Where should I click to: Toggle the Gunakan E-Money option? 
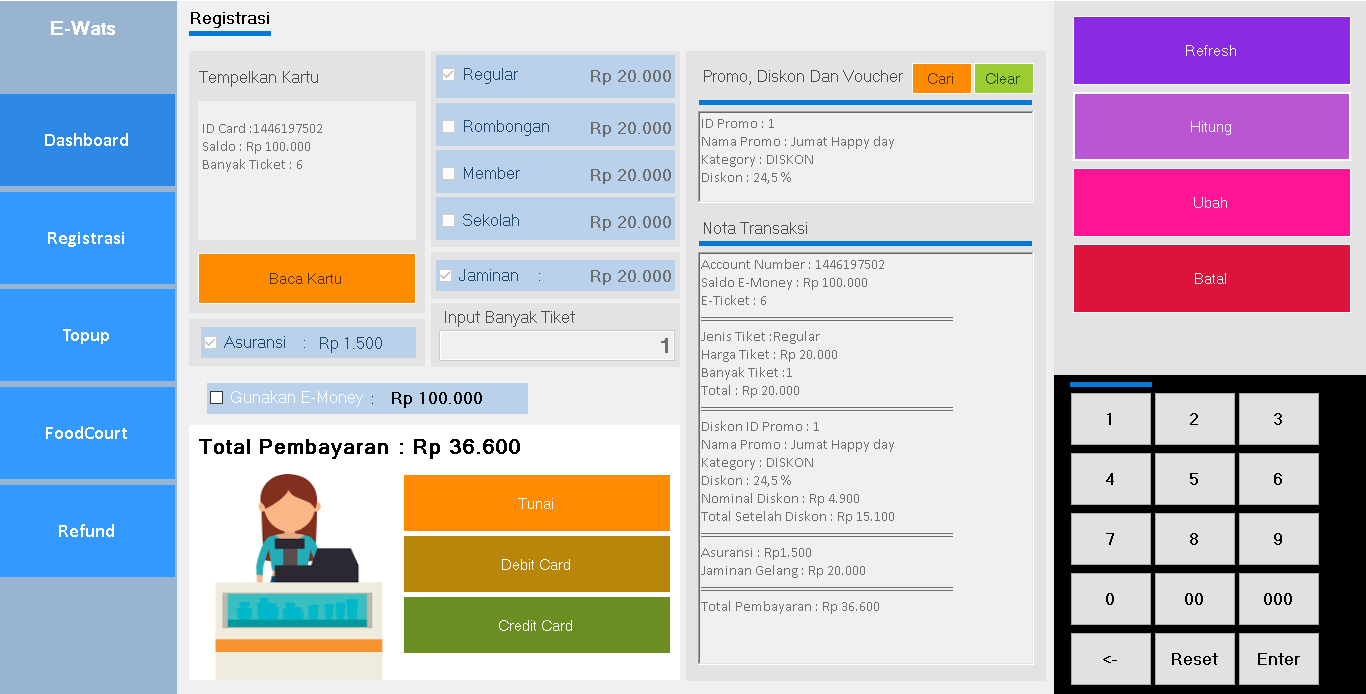(216, 398)
